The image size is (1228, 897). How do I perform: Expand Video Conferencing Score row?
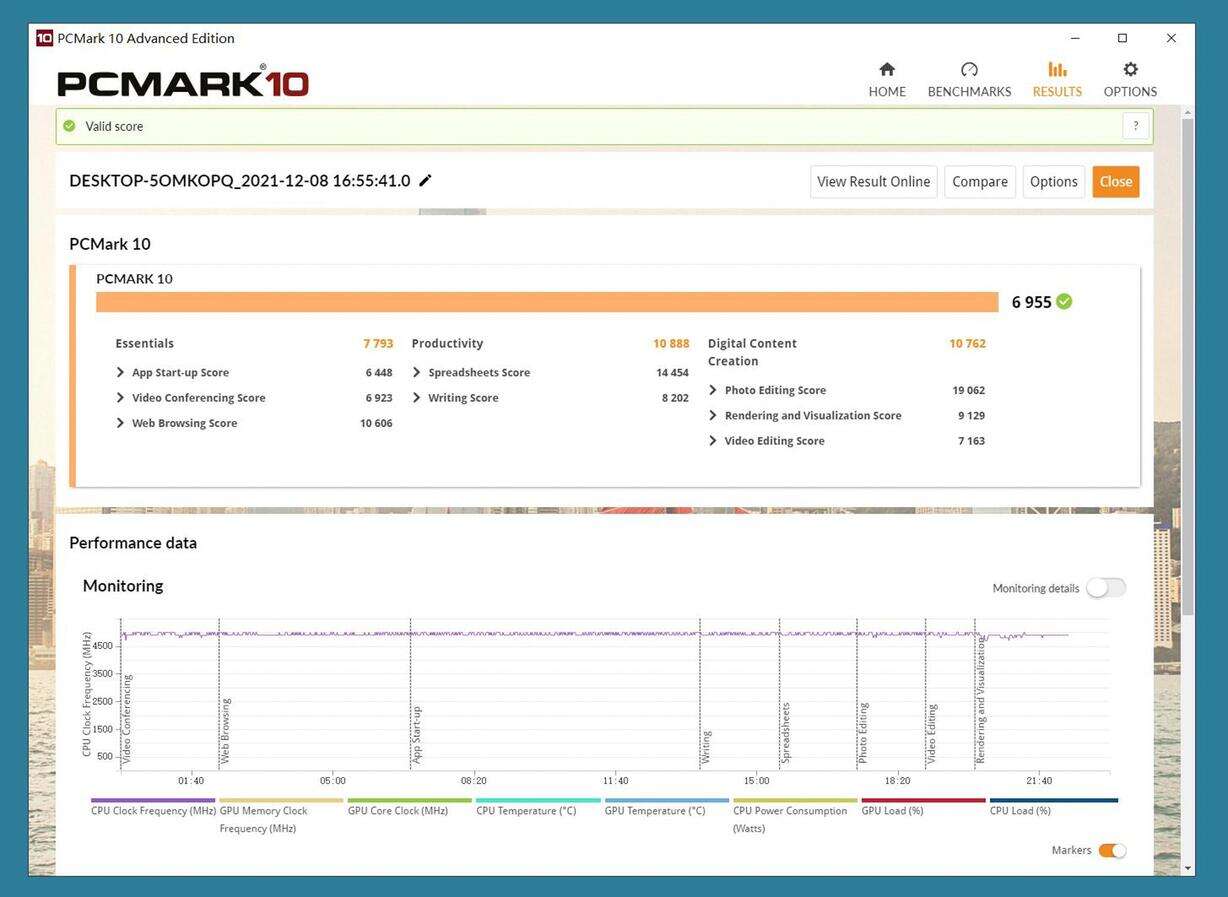click(120, 397)
